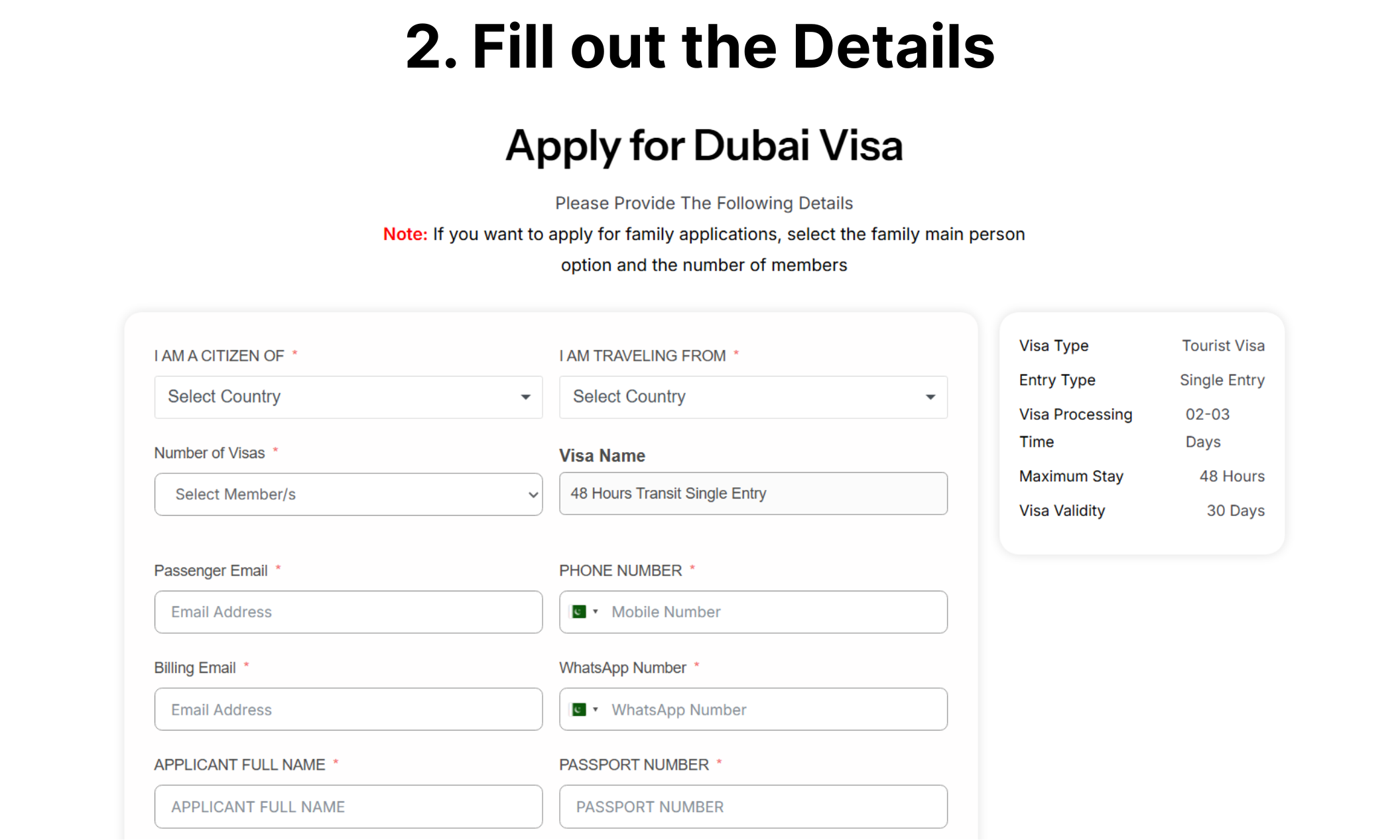Open phone country code arrow next to flag
This screenshot has width=1400, height=840.
(596, 611)
